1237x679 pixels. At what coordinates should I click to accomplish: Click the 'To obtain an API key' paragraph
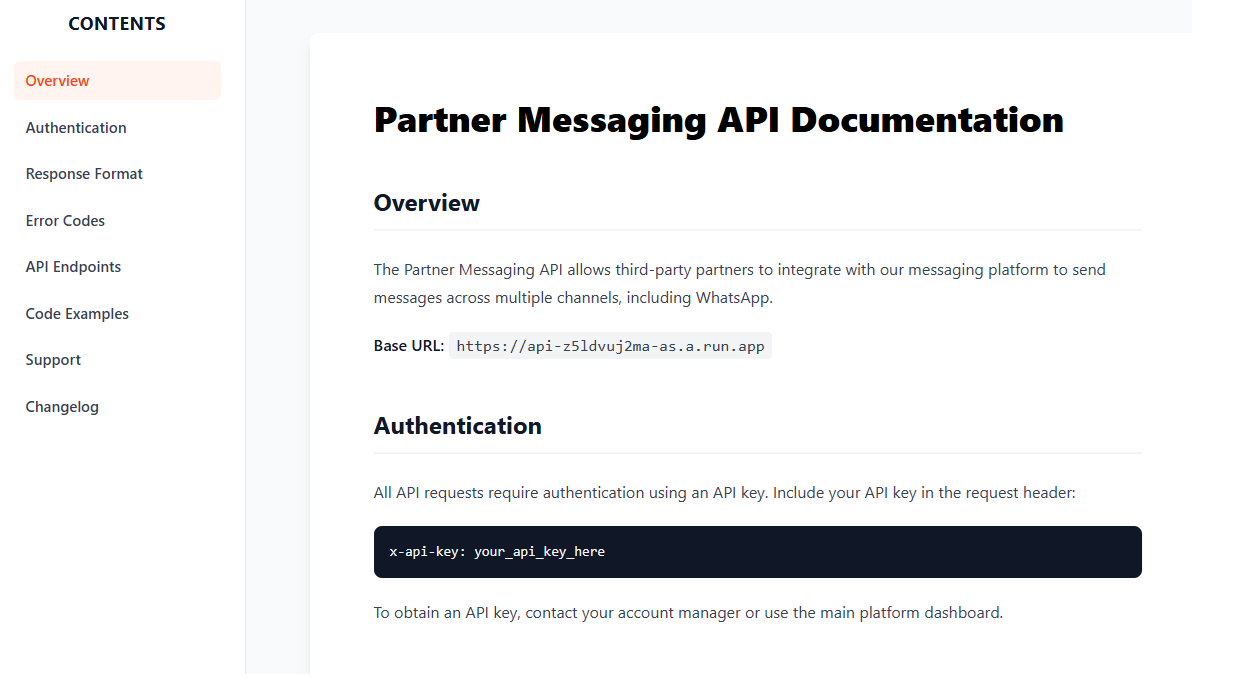coord(688,613)
